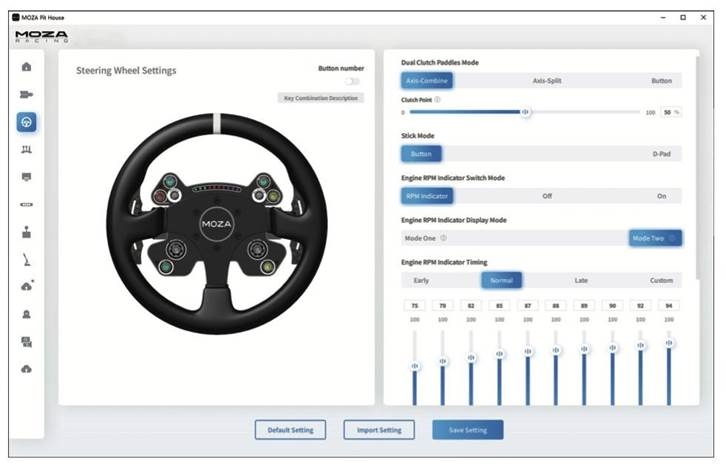The height and width of the screenshot is (465, 726).
Task: Choose Mode One display mode
Action: tap(420, 238)
